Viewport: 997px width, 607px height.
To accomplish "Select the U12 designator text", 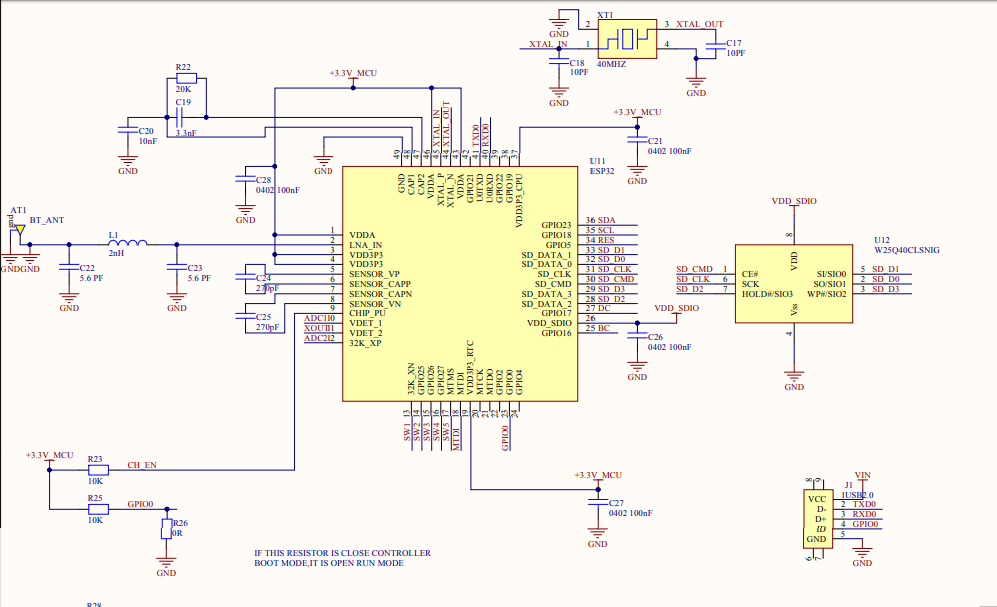I will coord(882,240).
